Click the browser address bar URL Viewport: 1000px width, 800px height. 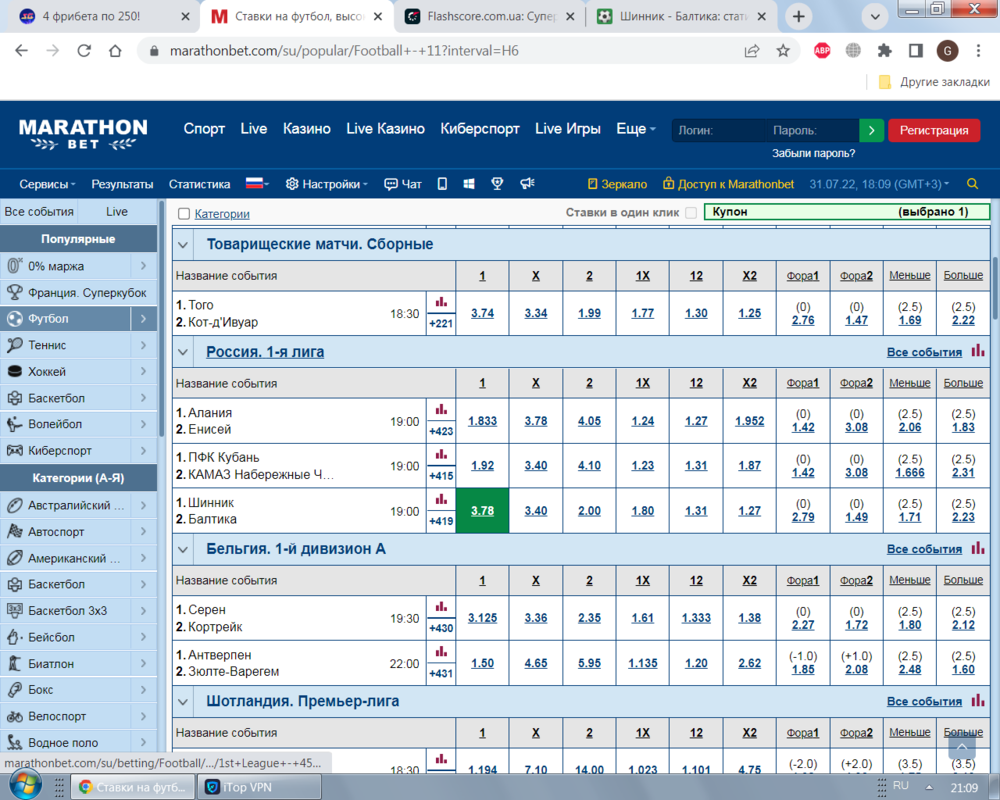[344, 51]
